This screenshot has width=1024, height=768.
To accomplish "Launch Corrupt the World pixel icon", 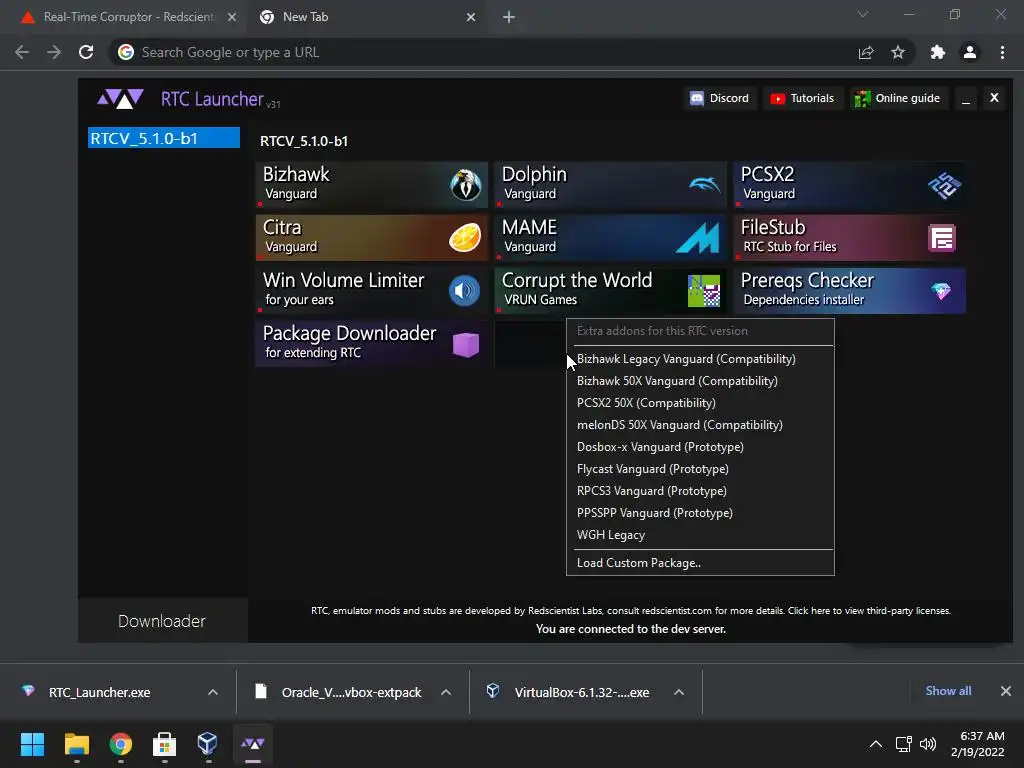I will (704, 291).
